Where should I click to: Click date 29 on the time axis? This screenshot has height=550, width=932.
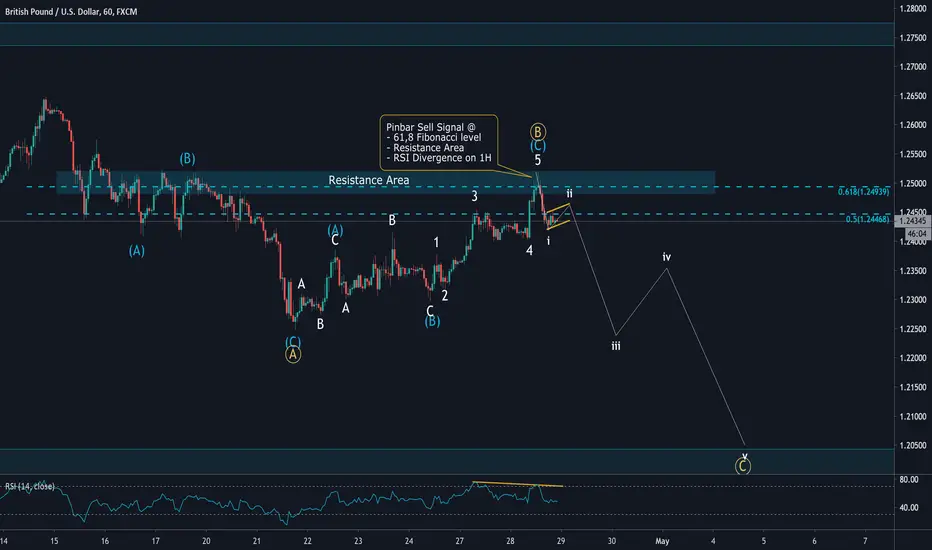[x=561, y=542]
